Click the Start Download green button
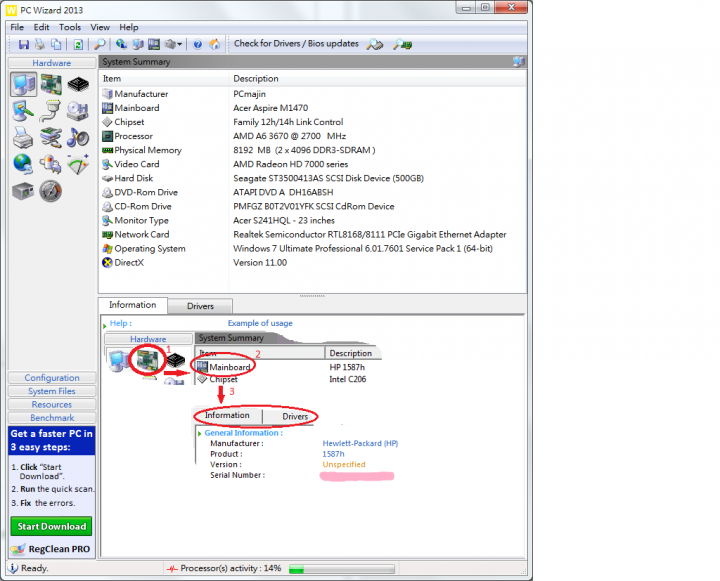Screen dimensions: 720x581 tap(51, 526)
